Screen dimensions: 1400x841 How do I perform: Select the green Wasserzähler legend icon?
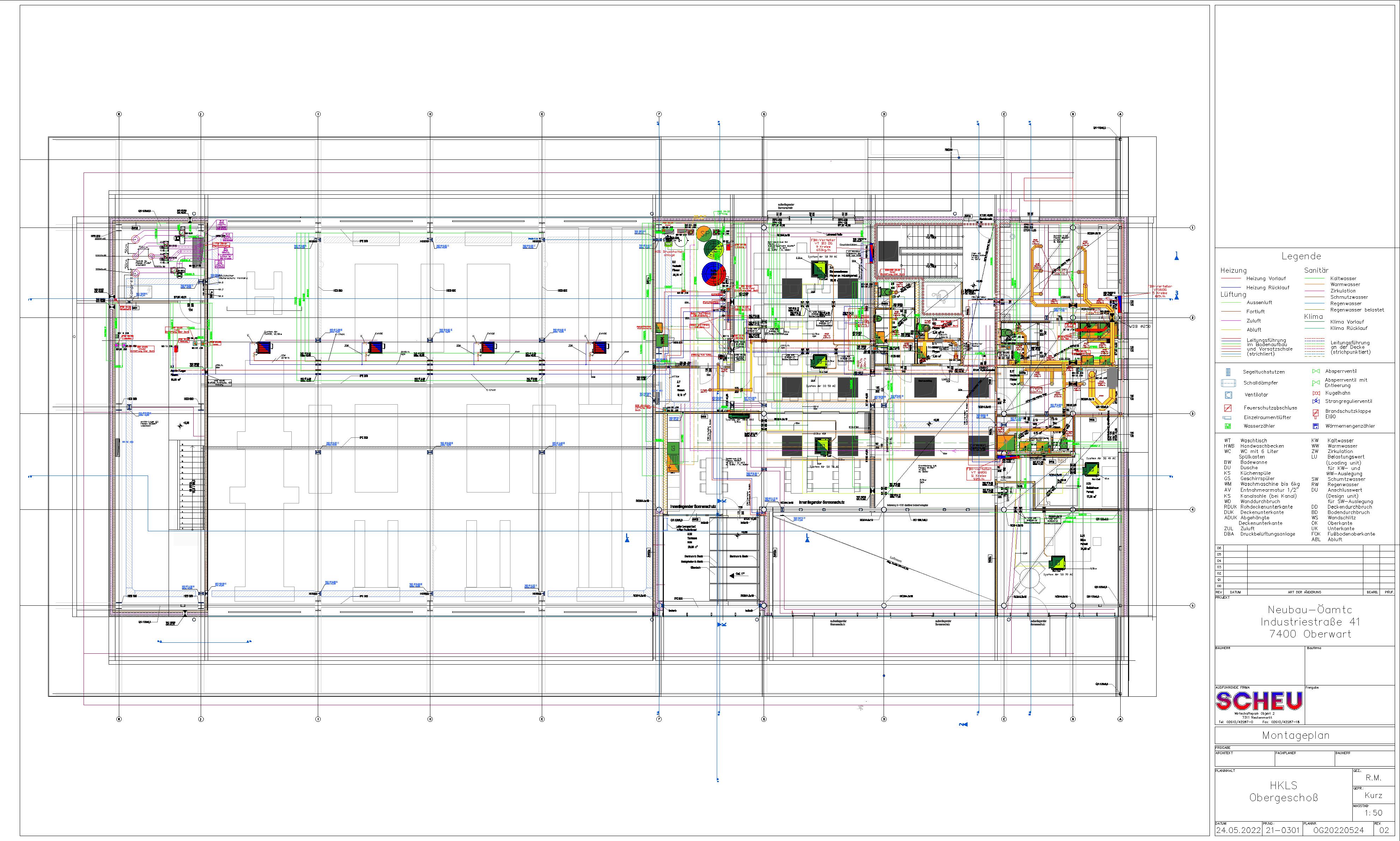[1228, 425]
